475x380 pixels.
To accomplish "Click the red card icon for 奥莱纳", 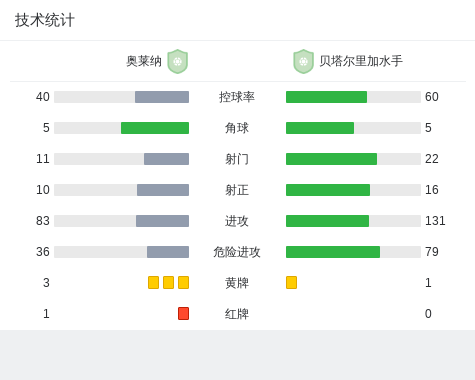I will 183,313.
